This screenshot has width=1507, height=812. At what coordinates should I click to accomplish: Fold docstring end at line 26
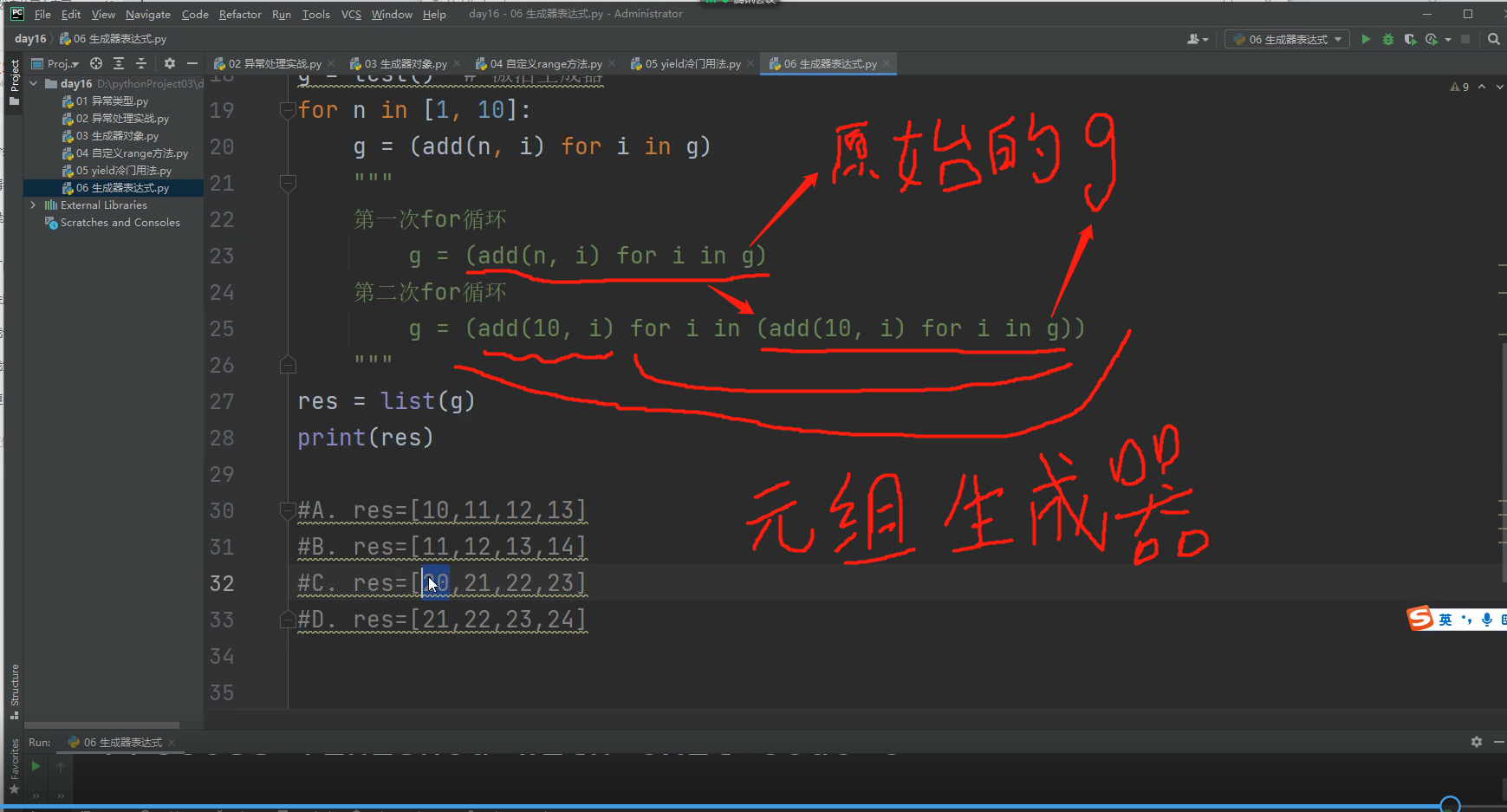click(288, 365)
